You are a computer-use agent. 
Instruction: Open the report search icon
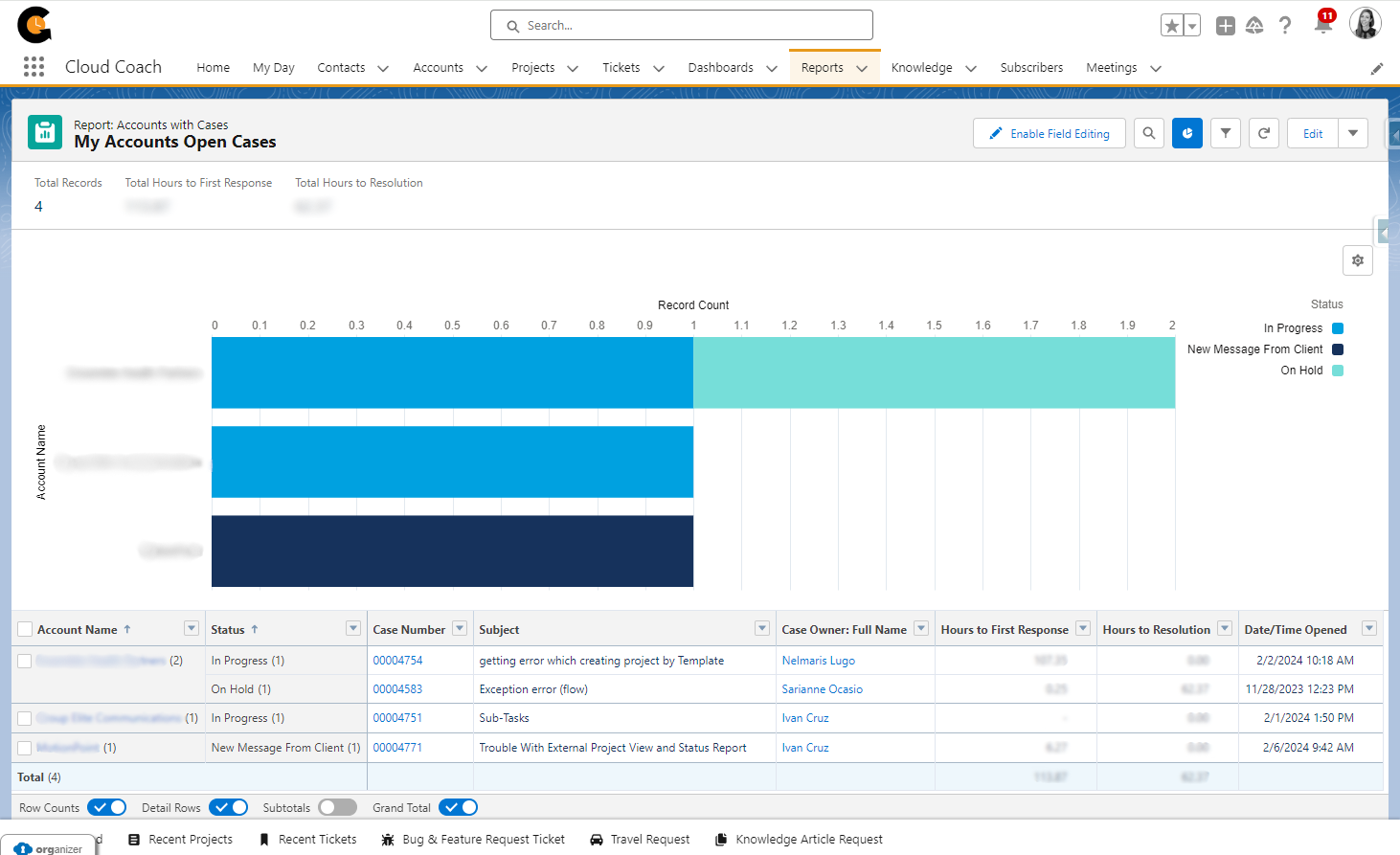click(1148, 133)
